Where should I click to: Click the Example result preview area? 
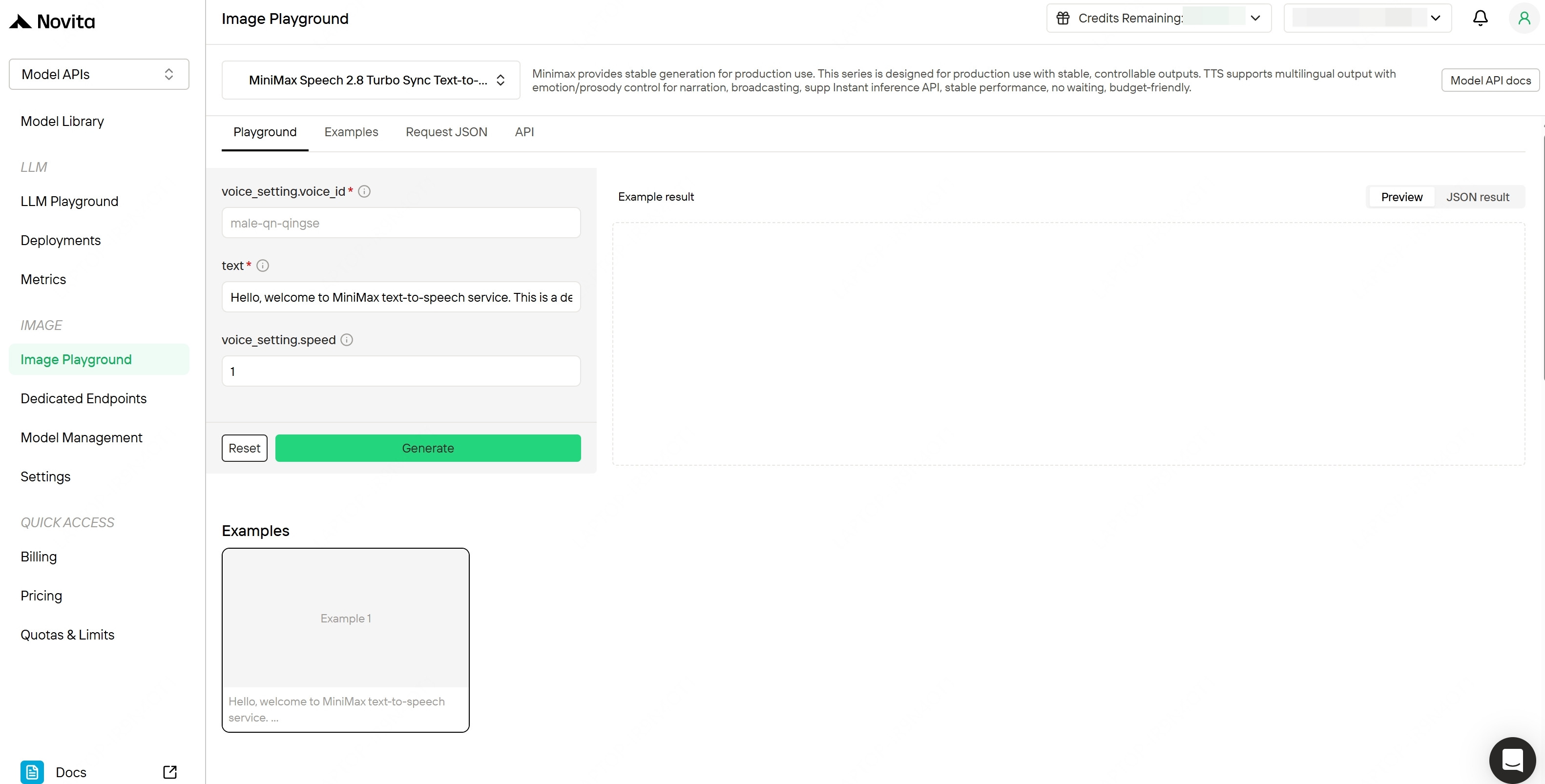coord(1068,344)
